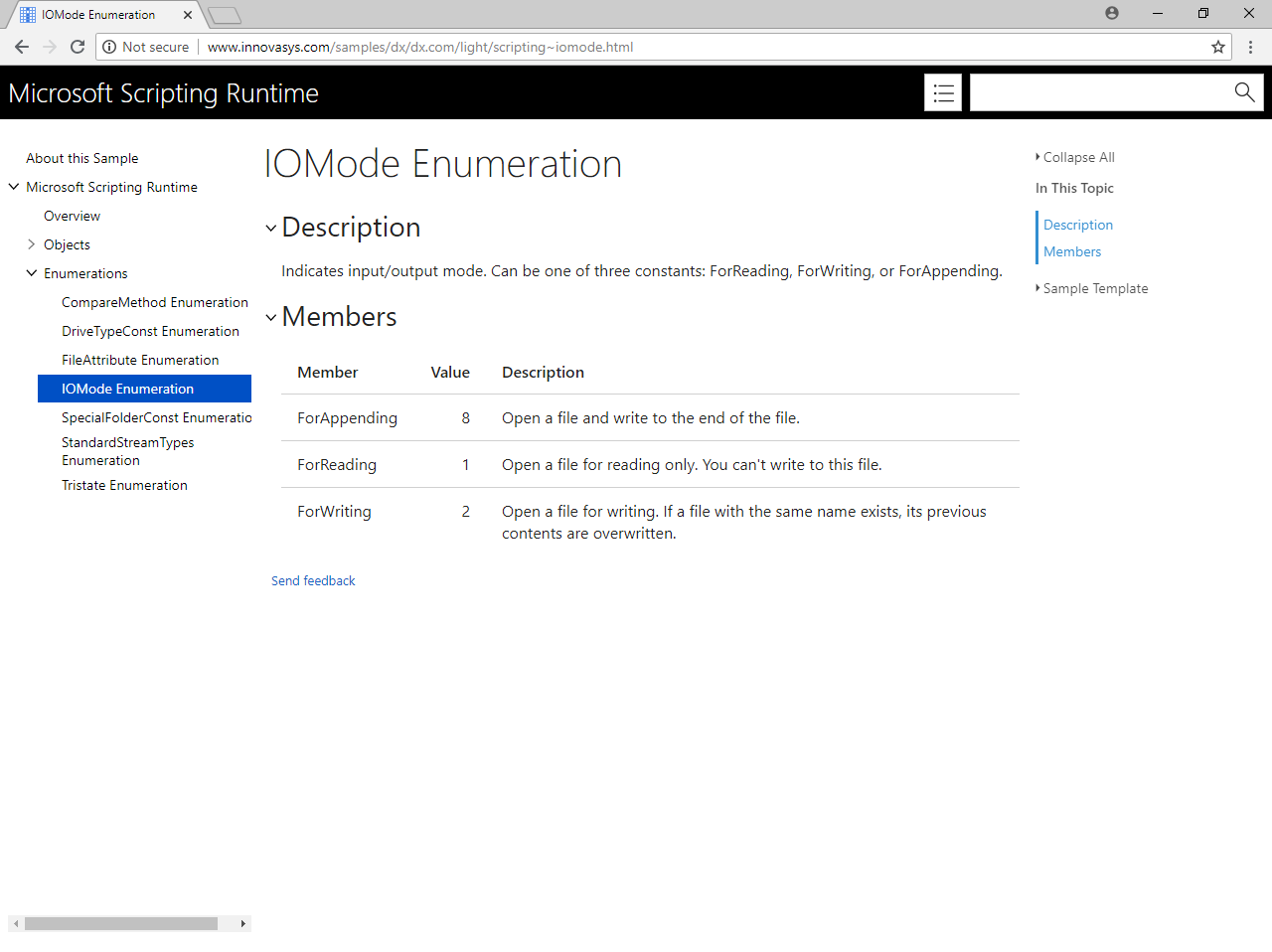
Task: Click the Value column header
Action: (x=450, y=372)
